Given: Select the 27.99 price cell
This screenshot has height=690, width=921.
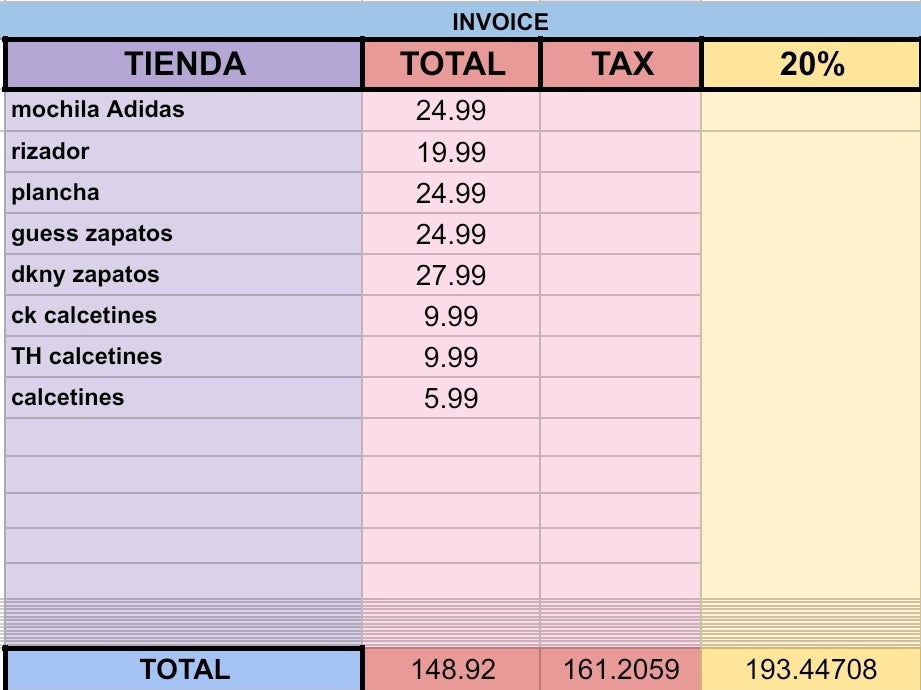Looking at the screenshot, I should 451,275.
